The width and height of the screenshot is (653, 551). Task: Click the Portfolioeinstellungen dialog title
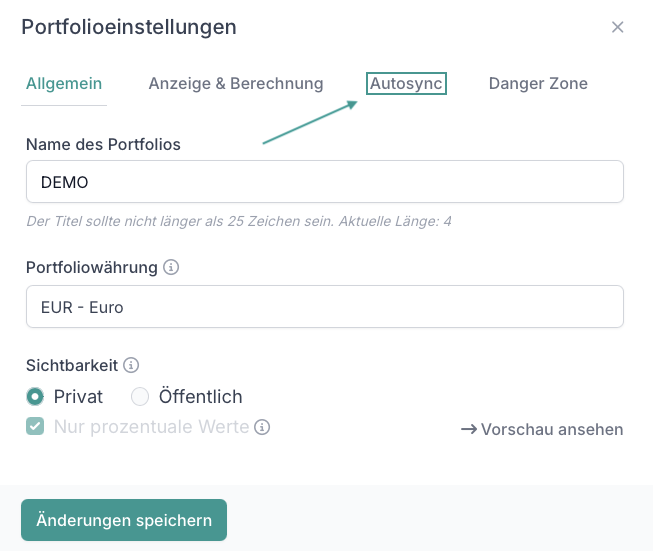pos(129,27)
